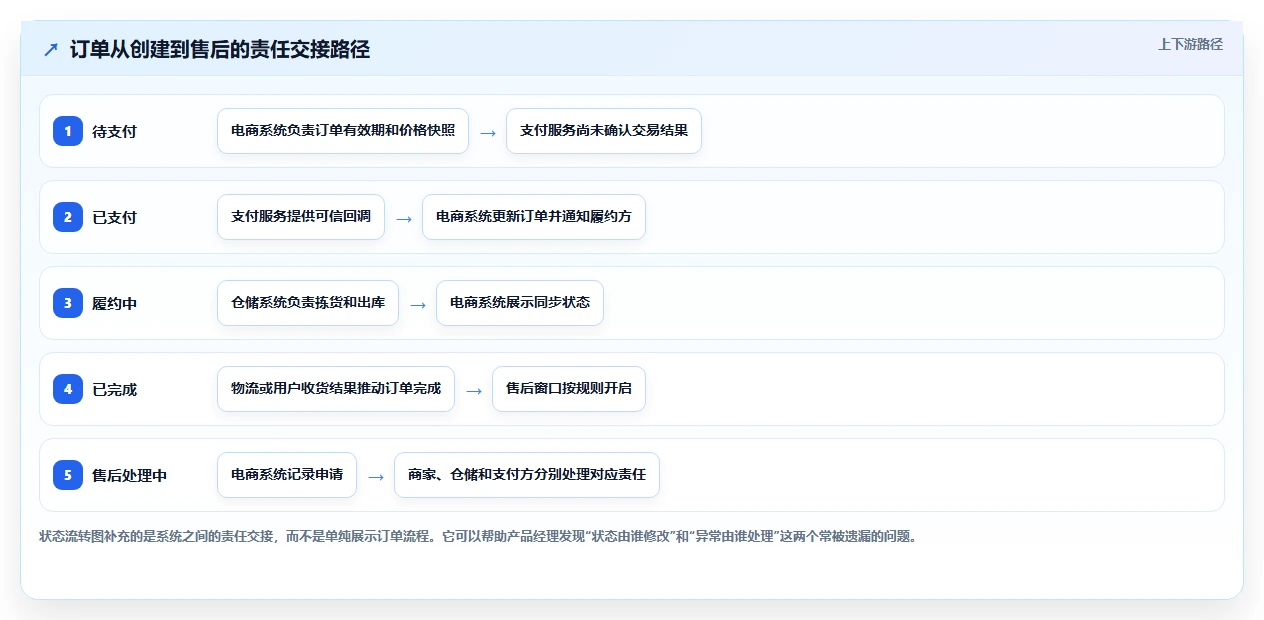Viewport: 1264px width, 620px height.
Task: Click the arrow icon beside the title
Action: (x=51, y=49)
